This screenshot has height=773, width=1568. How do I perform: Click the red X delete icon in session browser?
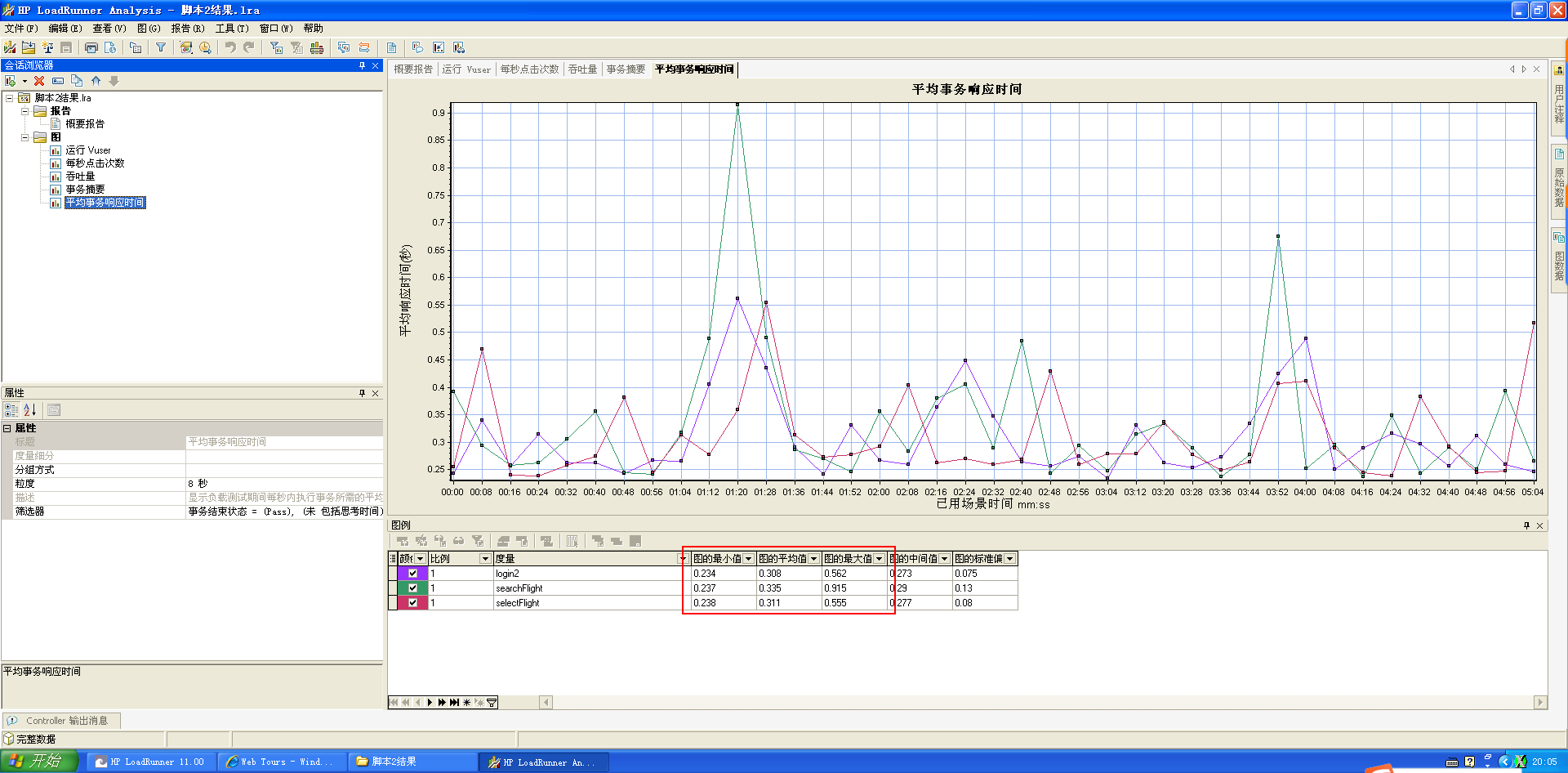click(39, 81)
